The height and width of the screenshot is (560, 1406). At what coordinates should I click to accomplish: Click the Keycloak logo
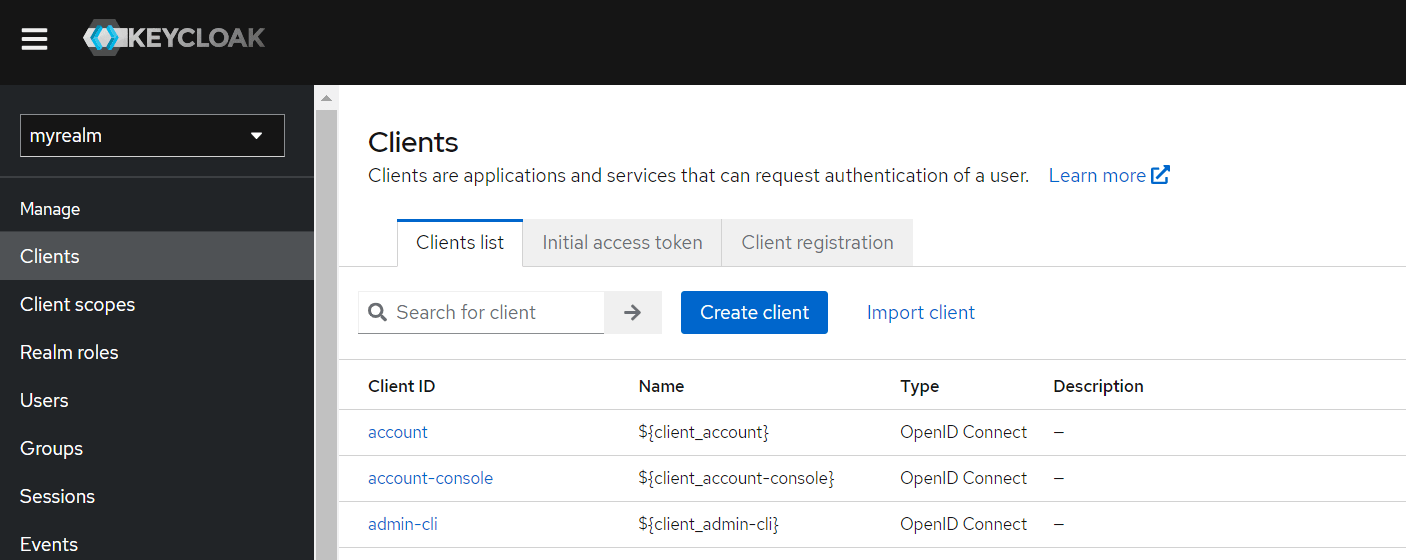(x=175, y=39)
